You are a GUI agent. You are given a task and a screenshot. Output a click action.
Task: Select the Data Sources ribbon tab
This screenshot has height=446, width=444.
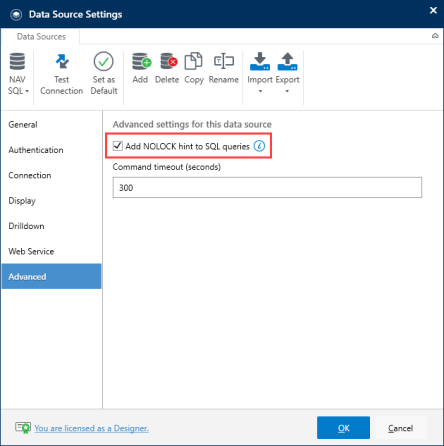point(41,36)
